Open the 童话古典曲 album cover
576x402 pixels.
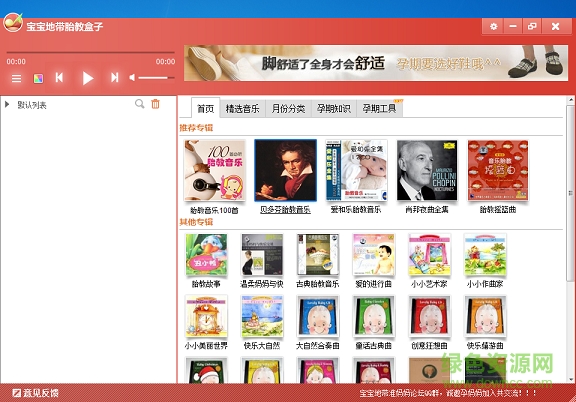pos(374,316)
